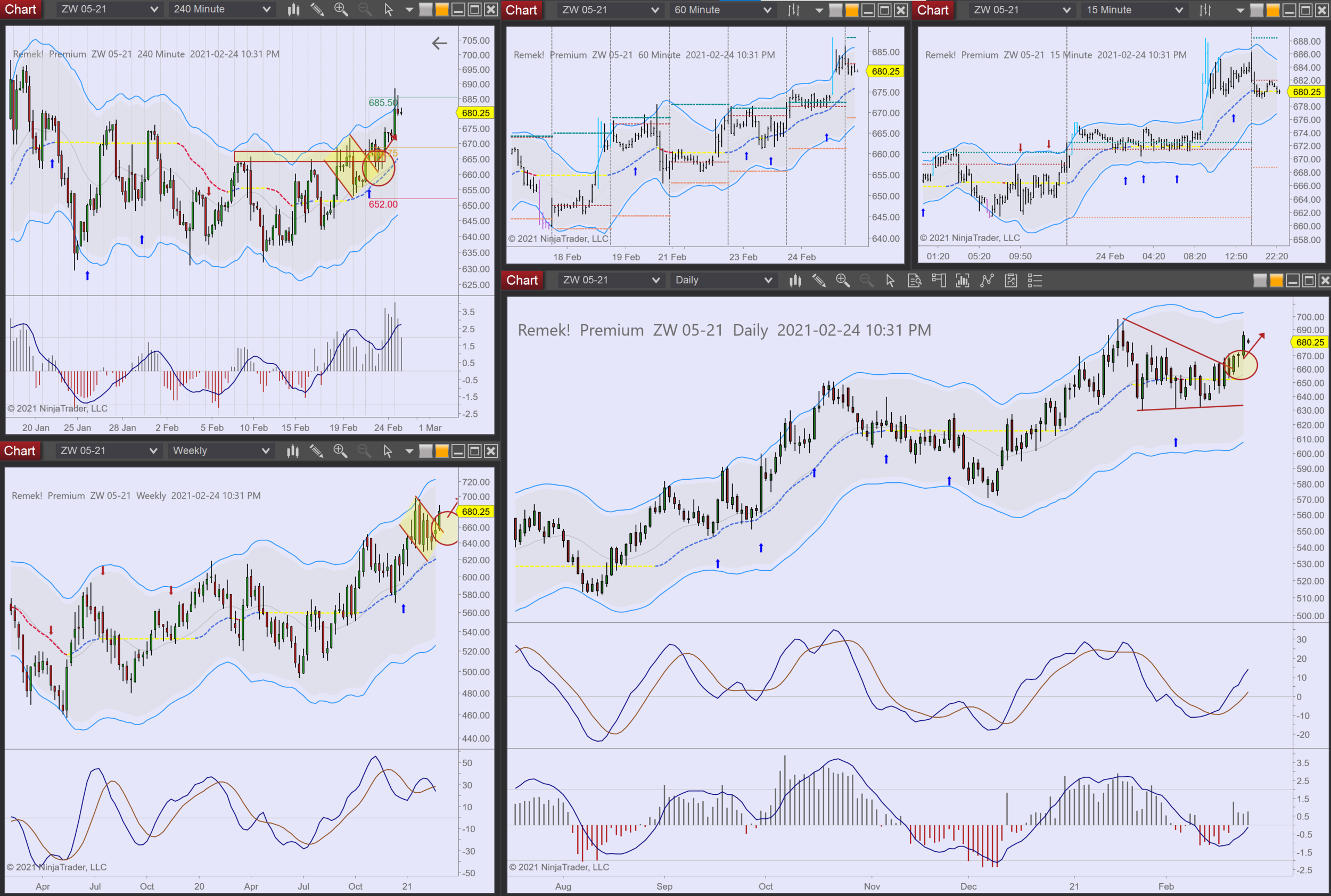Click bar style icon on 60 Minute chart
Screen dimensions: 1331x896
pyautogui.click(x=794, y=10)
